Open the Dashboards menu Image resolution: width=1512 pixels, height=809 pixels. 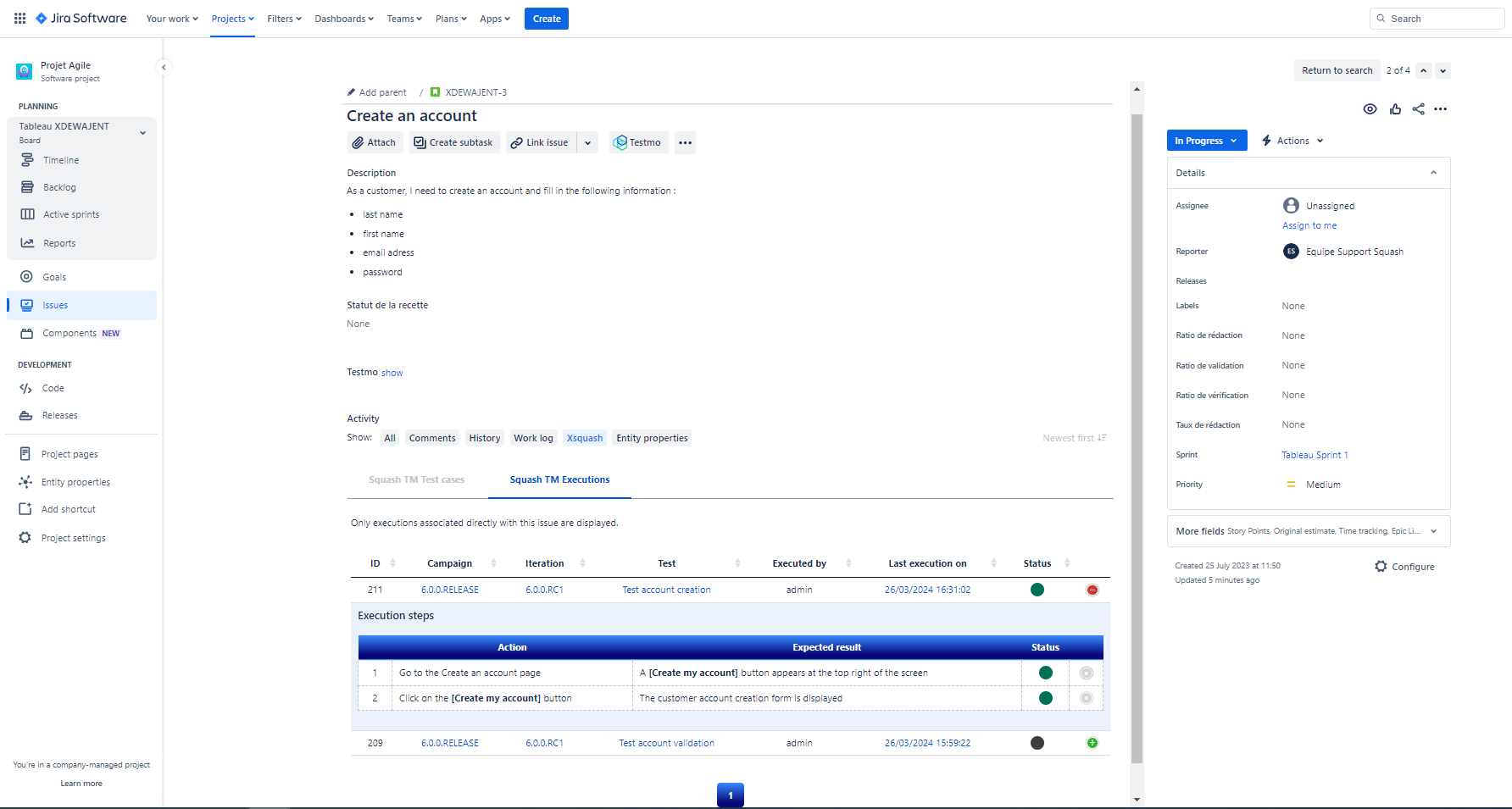pyautogui.click(x=343, y=19)
